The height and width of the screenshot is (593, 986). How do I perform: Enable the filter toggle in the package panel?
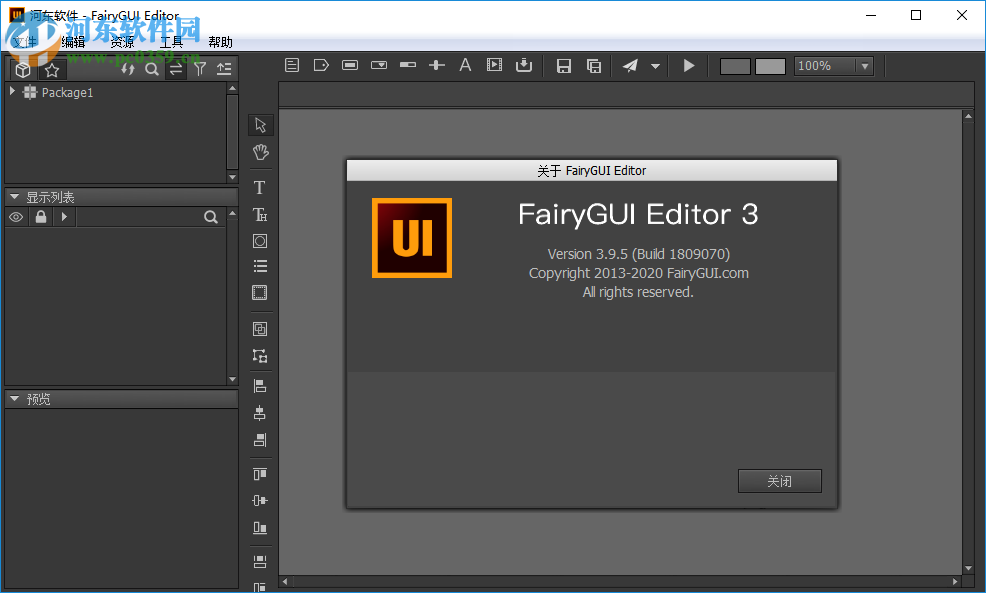pos(200,70)
